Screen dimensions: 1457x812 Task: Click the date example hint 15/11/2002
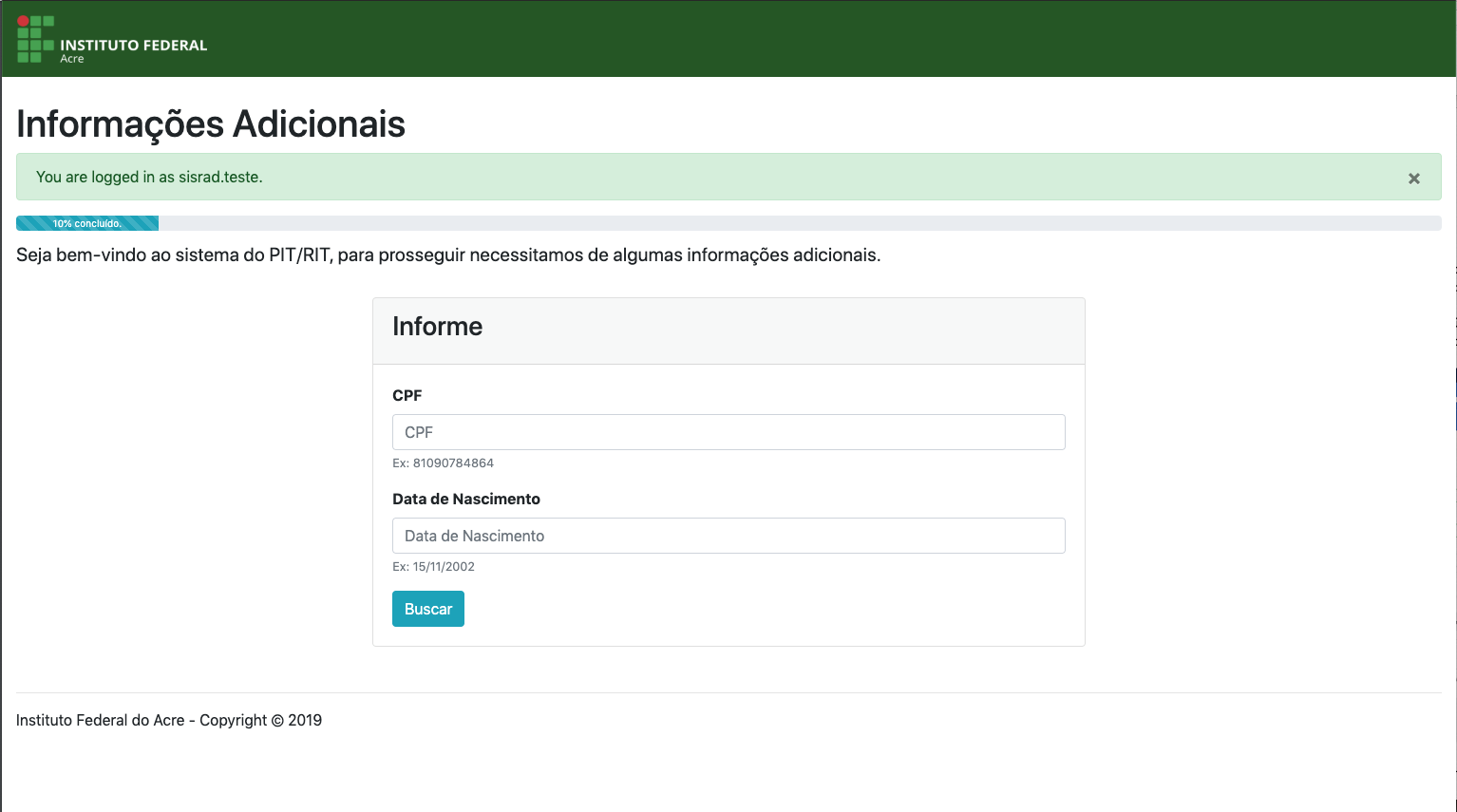pyautogui.click(x=433, y=567)
